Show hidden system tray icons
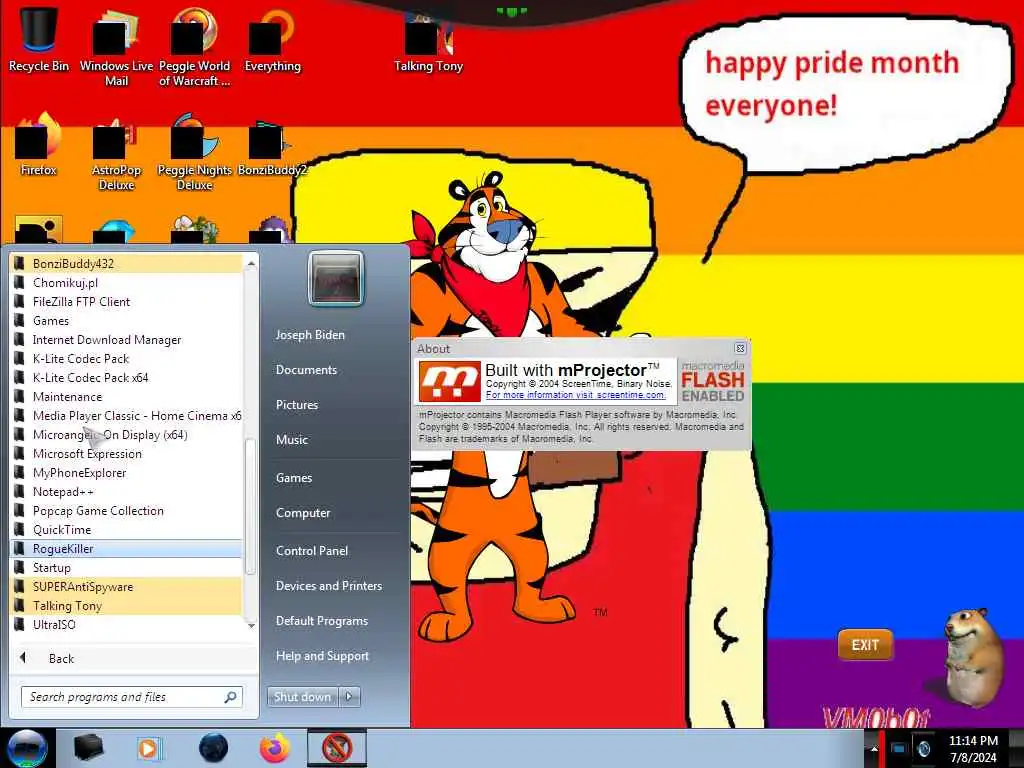The width and height of the screenshot is (1024, 768). [x=874, y=748]
